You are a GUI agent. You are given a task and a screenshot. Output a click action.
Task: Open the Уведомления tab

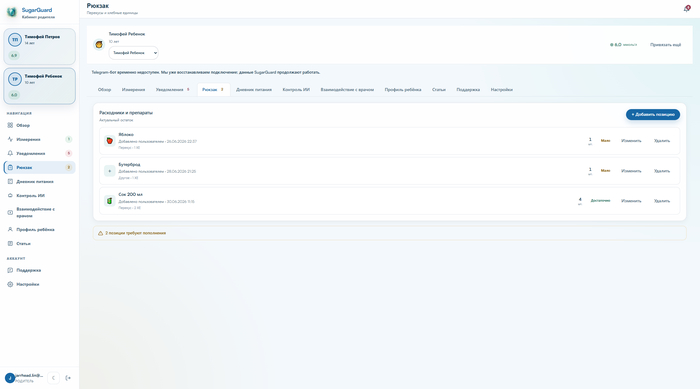(172, 90)
